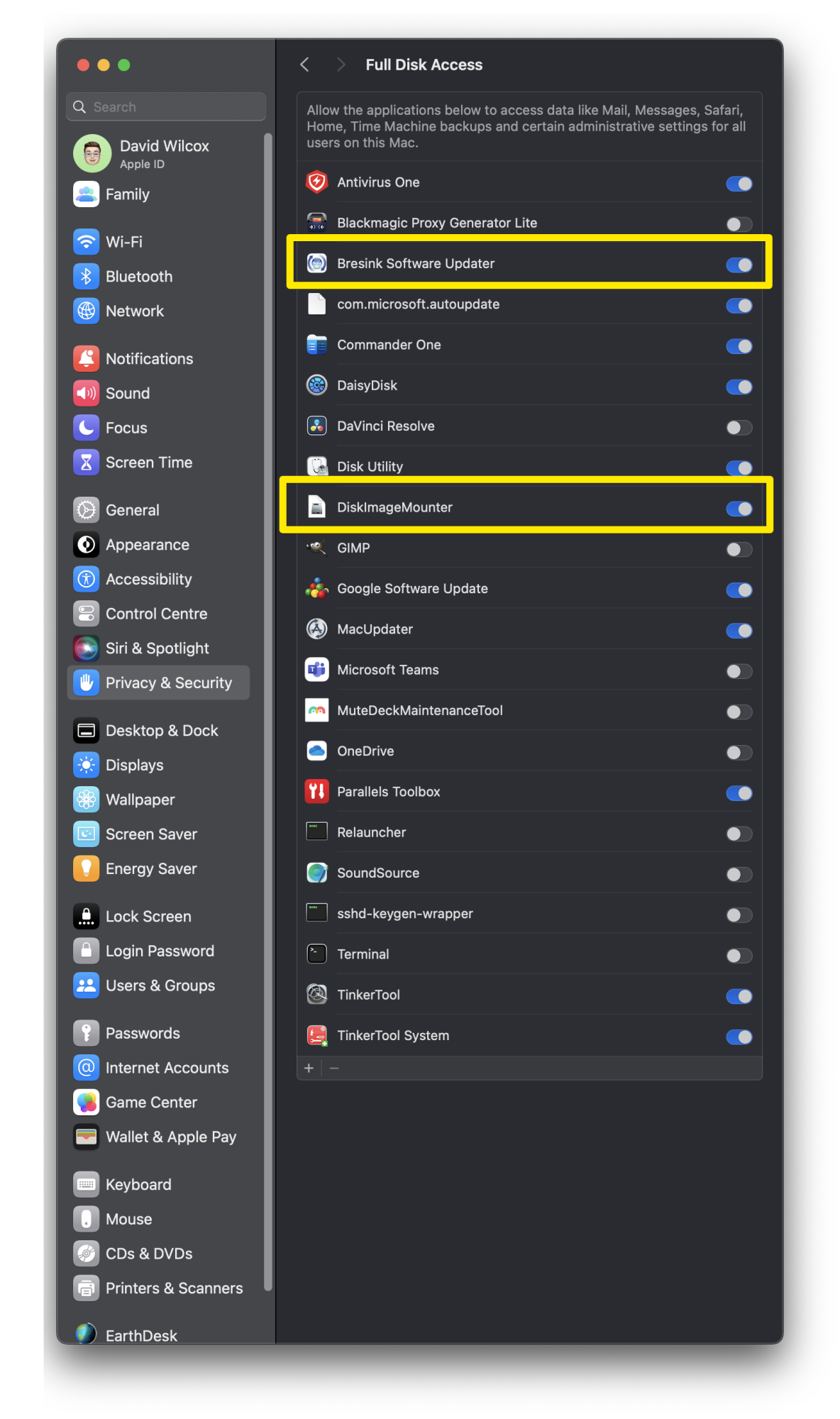Click the Google Software Update icon

pyautogui.click(x=316, y=588)
